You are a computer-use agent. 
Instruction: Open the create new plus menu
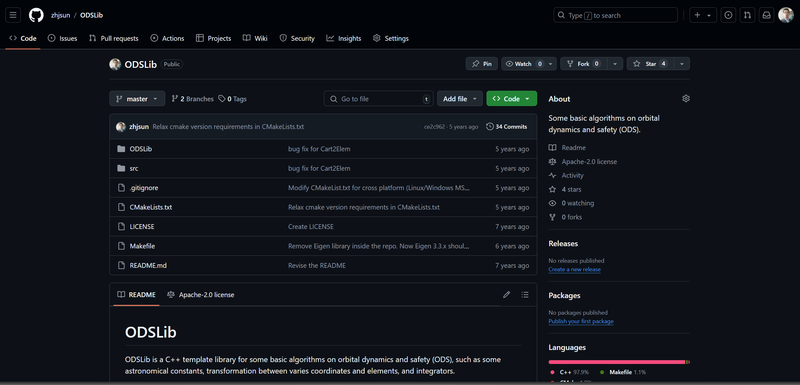(x=703, y=15)
